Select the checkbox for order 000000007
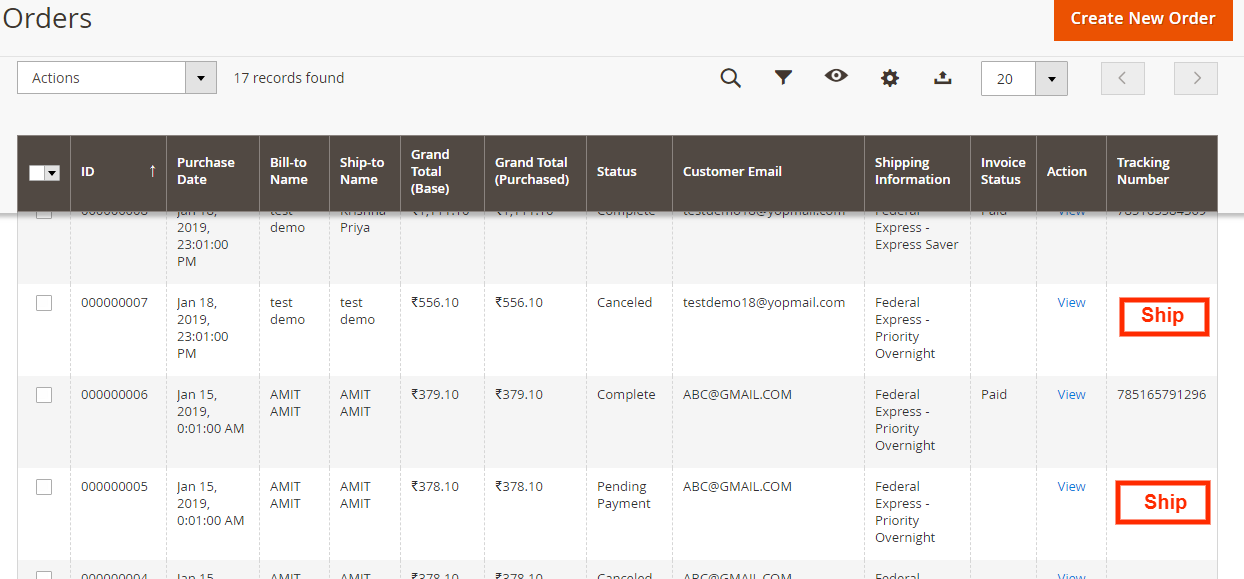Screen dimensions: 1244x579 click(x=44, y=302)
